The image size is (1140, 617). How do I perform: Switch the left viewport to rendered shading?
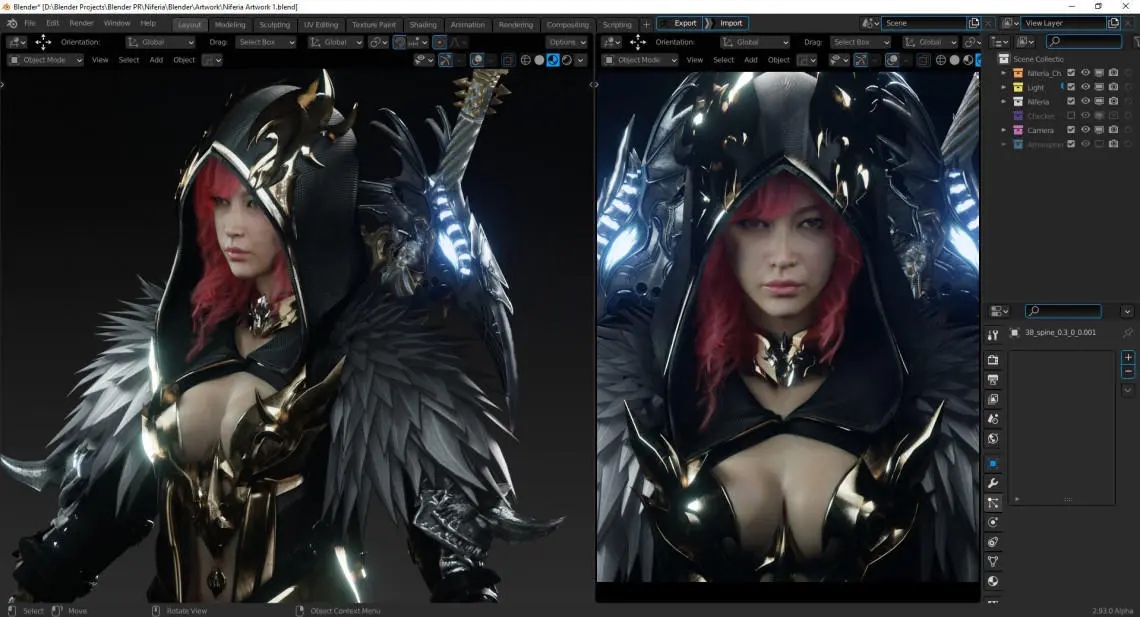566,60
